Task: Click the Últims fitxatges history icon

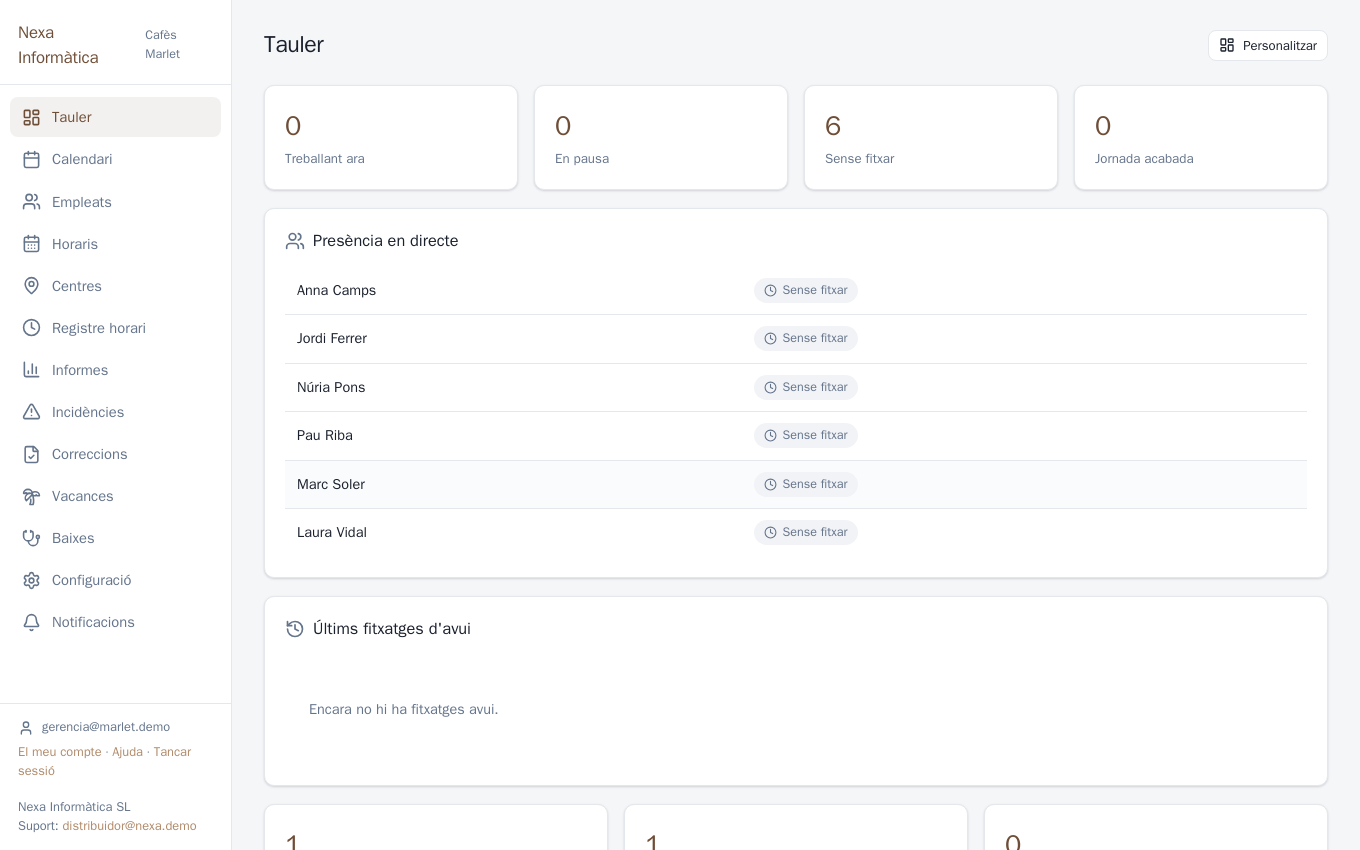Action: (x=295, y=629)
